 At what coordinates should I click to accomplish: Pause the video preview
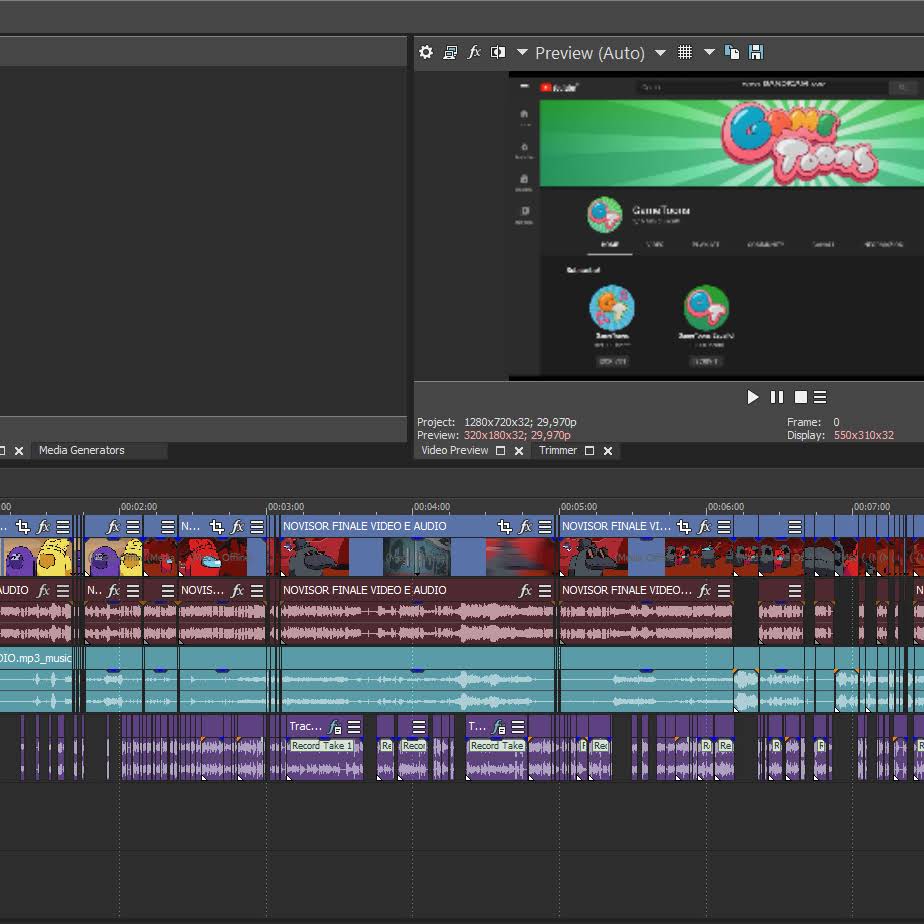click(777, 397)
